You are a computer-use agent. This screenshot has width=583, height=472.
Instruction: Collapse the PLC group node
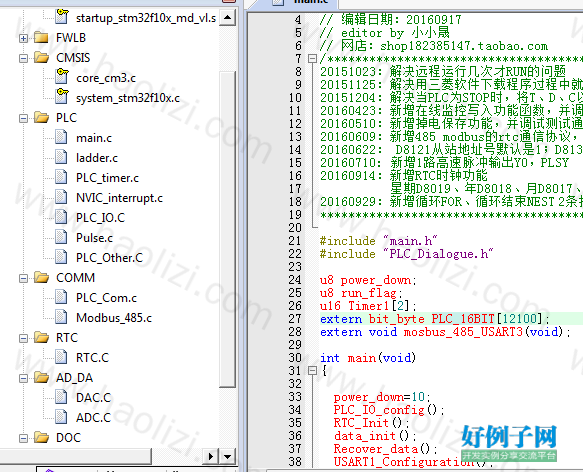coord(23,118)
